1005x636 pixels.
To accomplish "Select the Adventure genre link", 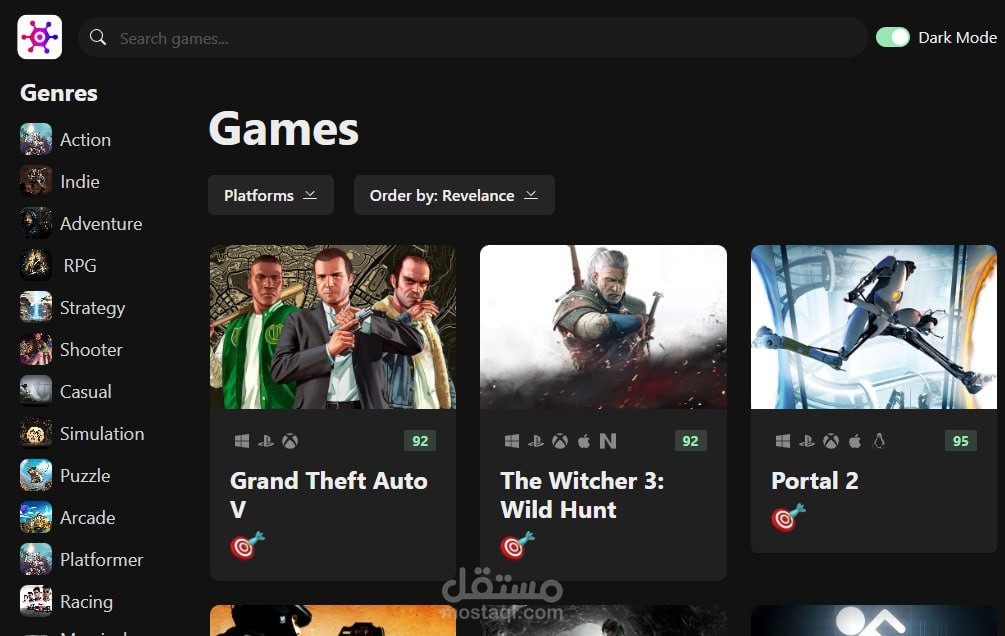I will pos(101,224).
